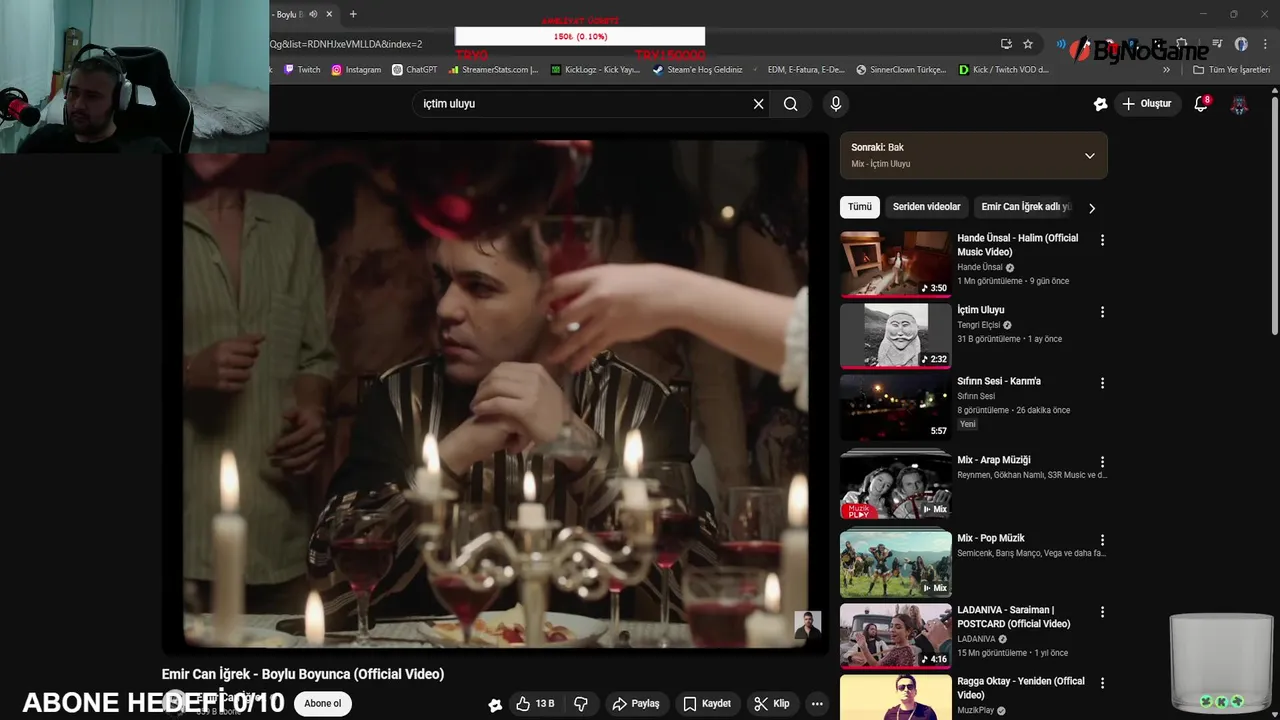
Task: Select the Seriden videolar chip
Action: pyautogui.click(x=926, y=207)
